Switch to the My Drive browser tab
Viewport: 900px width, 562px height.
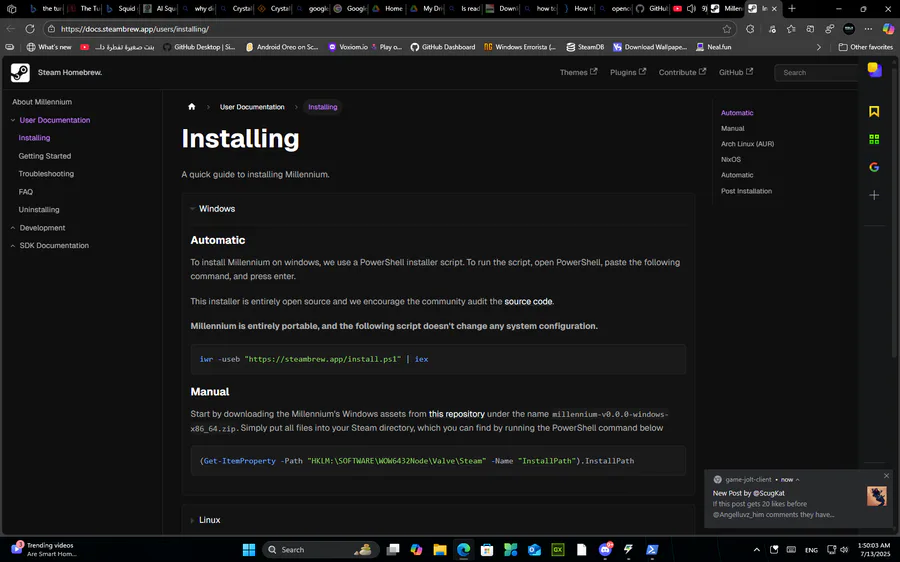pos(426,9)
